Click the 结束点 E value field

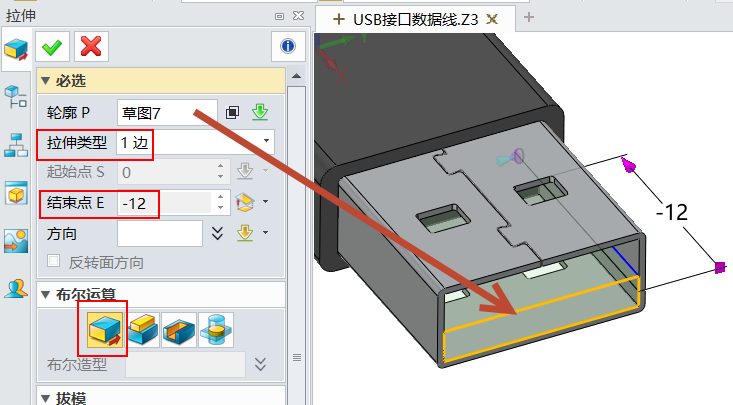tap(163, 203)
